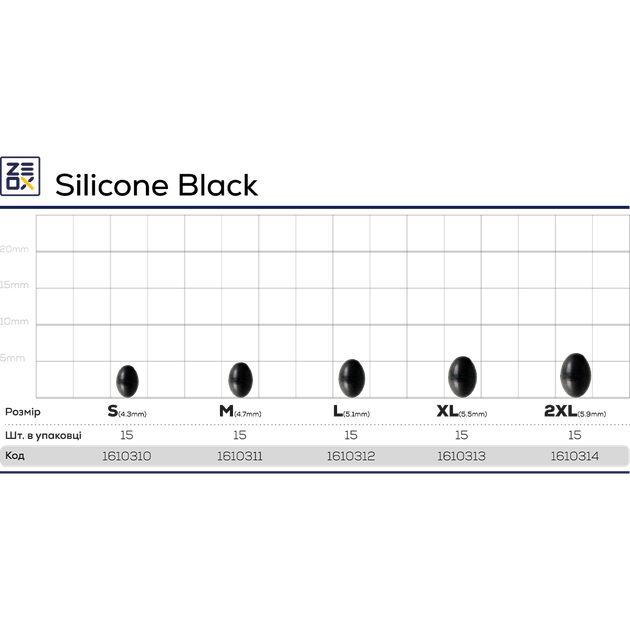Click pack quantity 15 under 2XL size

[x=575, y=435]
